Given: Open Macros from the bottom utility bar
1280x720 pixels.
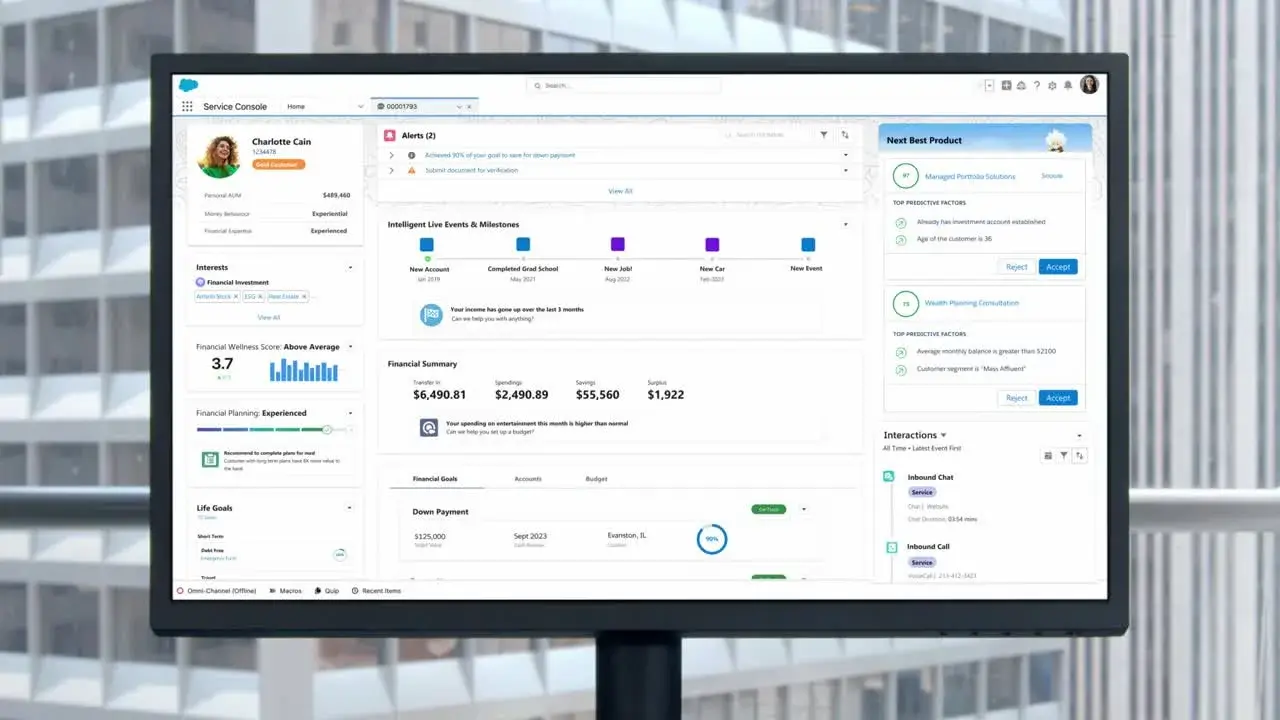Looking at the screenshot, I should (286, 590).
